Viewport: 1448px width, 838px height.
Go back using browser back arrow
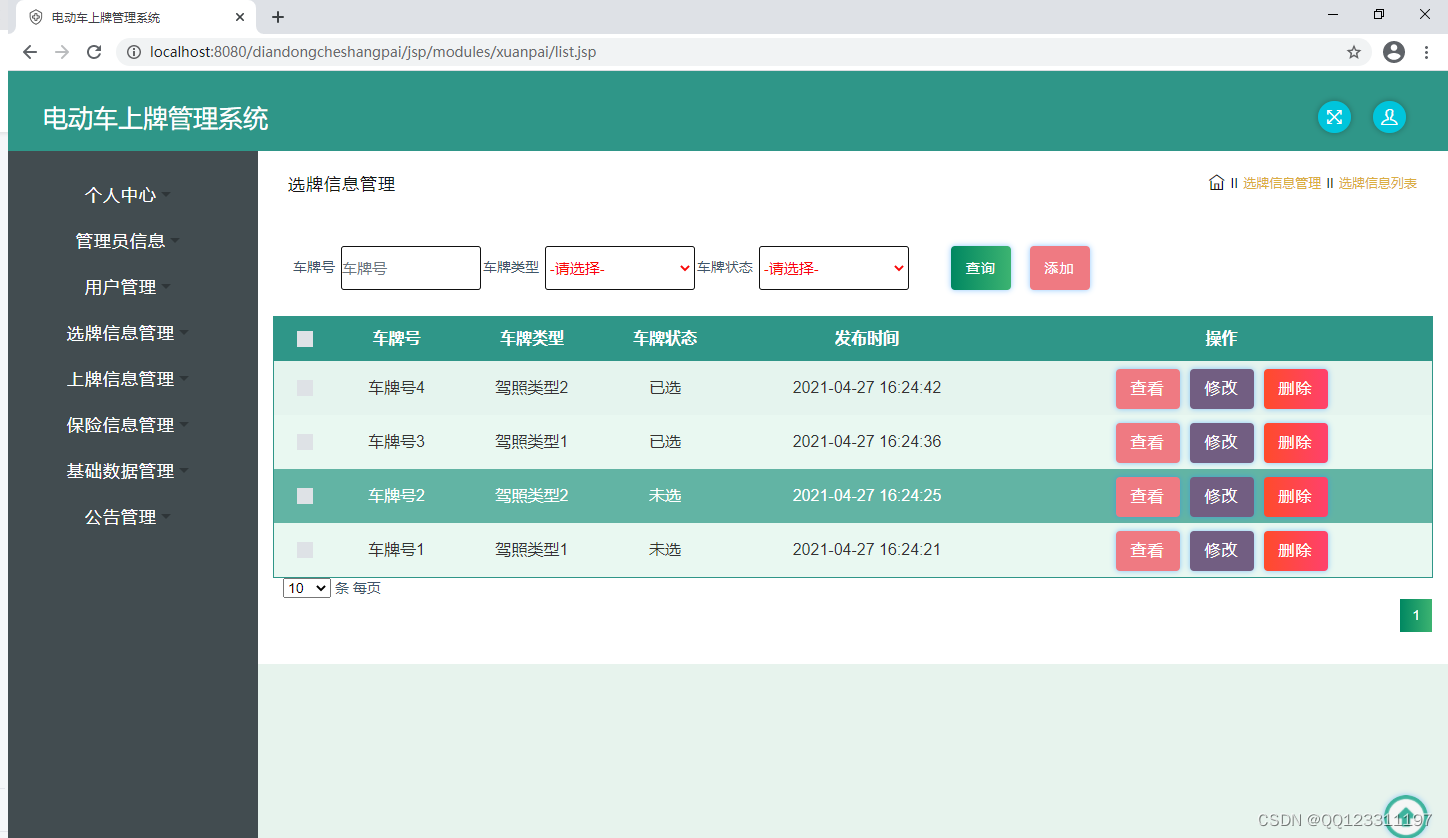30,52
